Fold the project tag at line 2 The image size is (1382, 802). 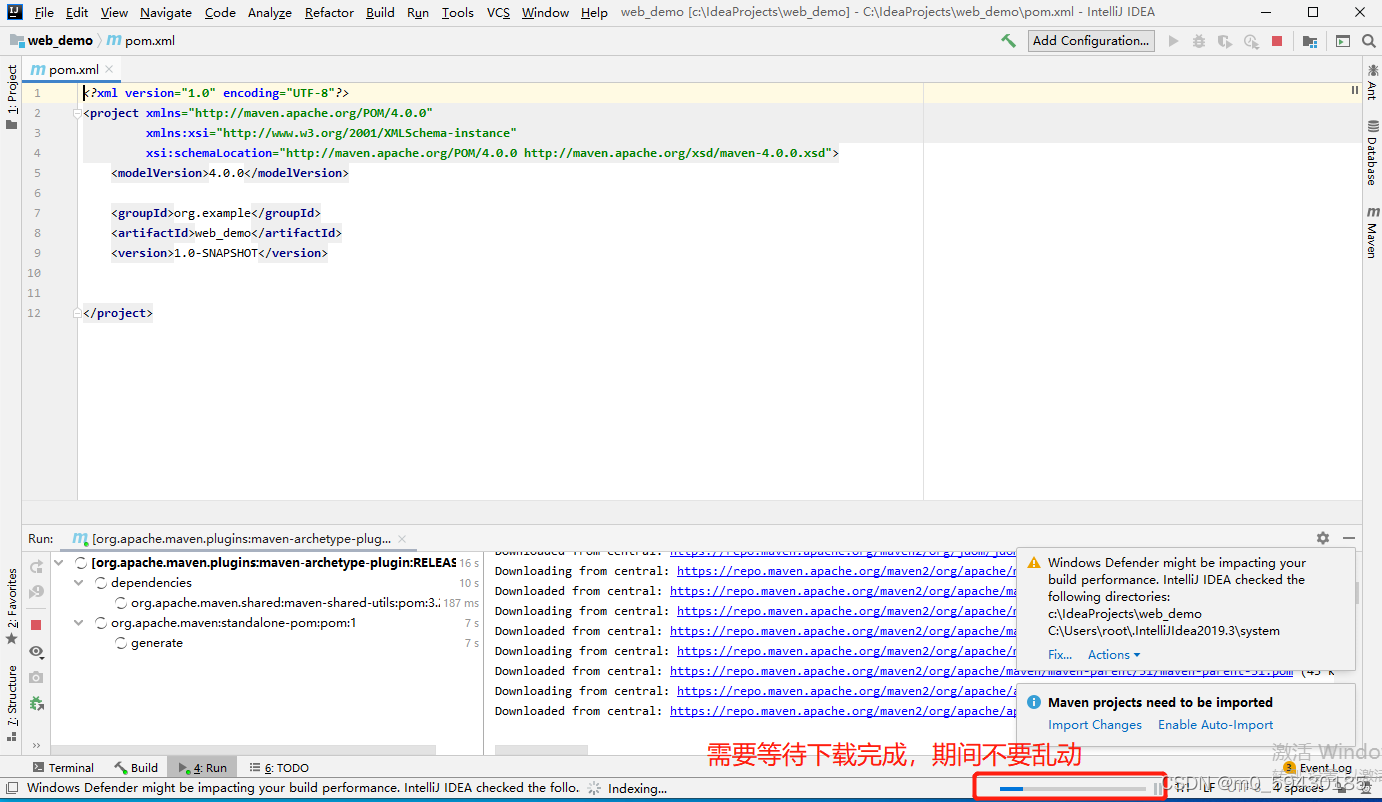coord(78,113)
